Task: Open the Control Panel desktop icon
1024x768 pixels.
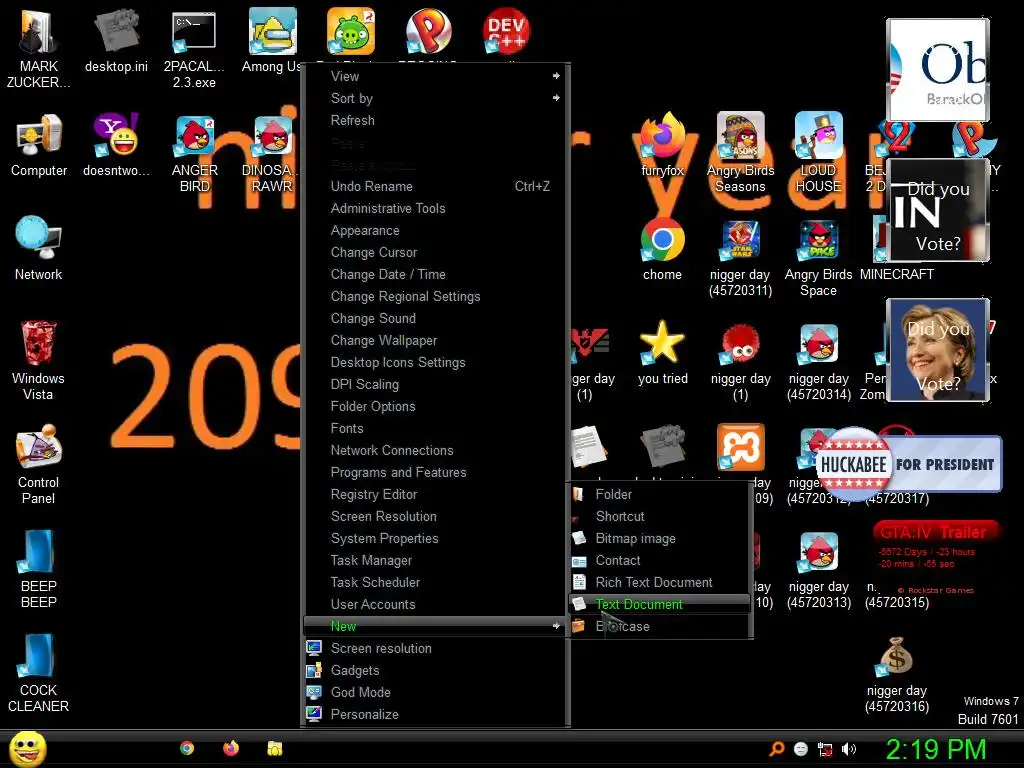Action: pyautogui.click(x=39, y=465)
